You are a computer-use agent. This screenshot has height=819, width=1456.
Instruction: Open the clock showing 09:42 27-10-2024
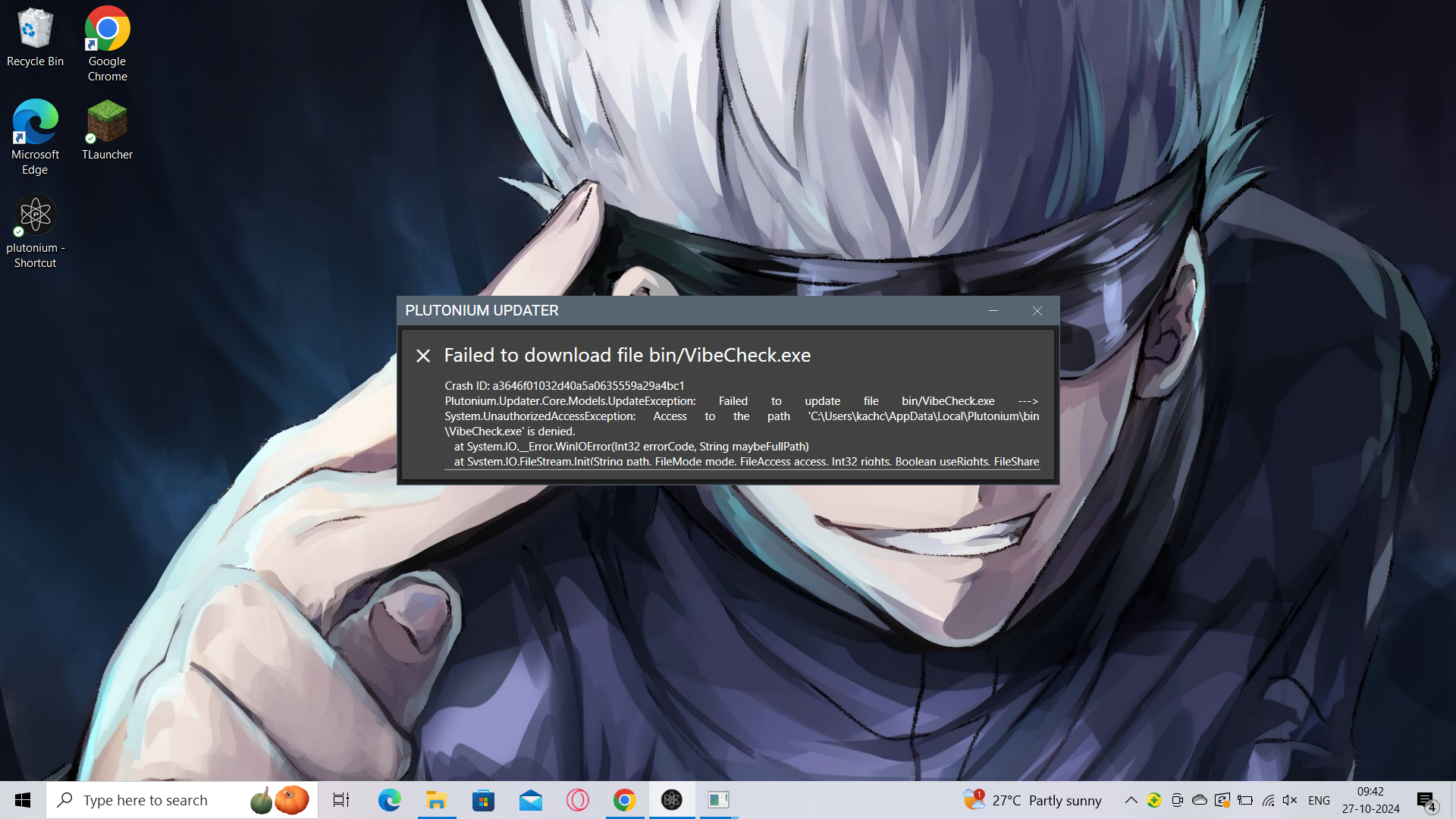[x=1371, y=800]
